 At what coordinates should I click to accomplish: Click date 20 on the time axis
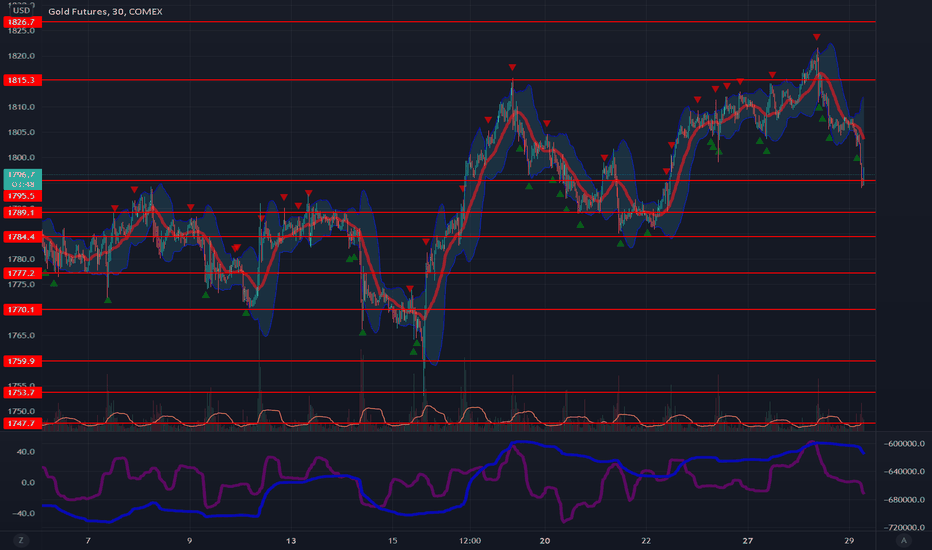(x=544, y=540)
